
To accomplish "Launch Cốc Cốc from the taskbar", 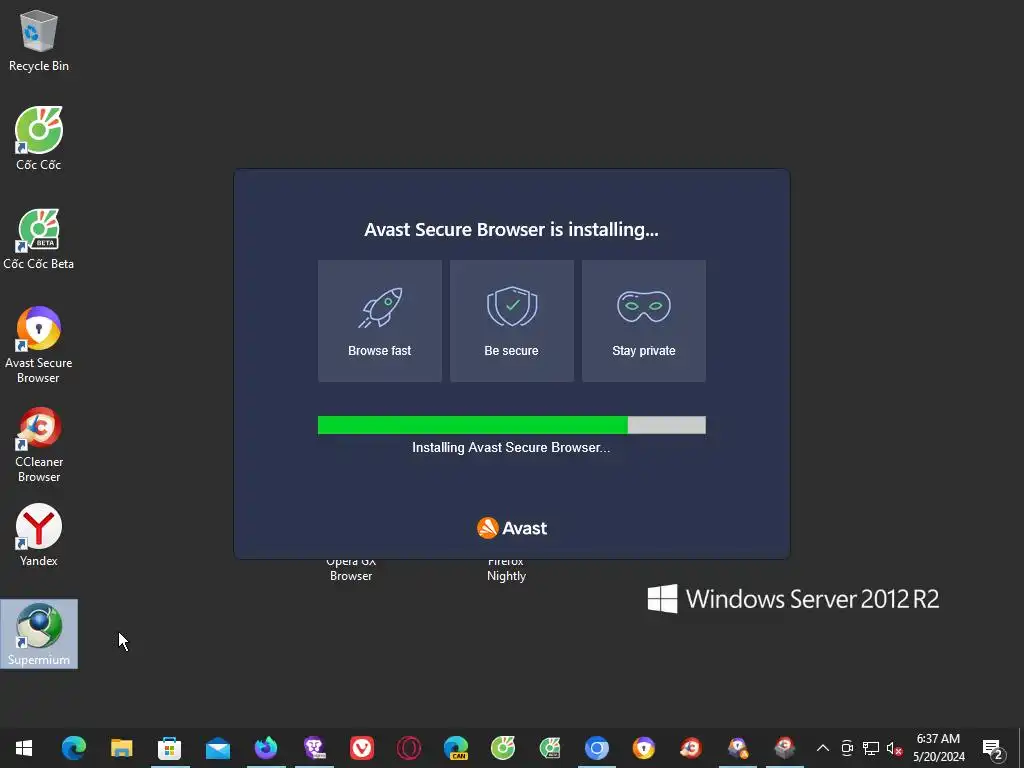I will tap(503, 748).
